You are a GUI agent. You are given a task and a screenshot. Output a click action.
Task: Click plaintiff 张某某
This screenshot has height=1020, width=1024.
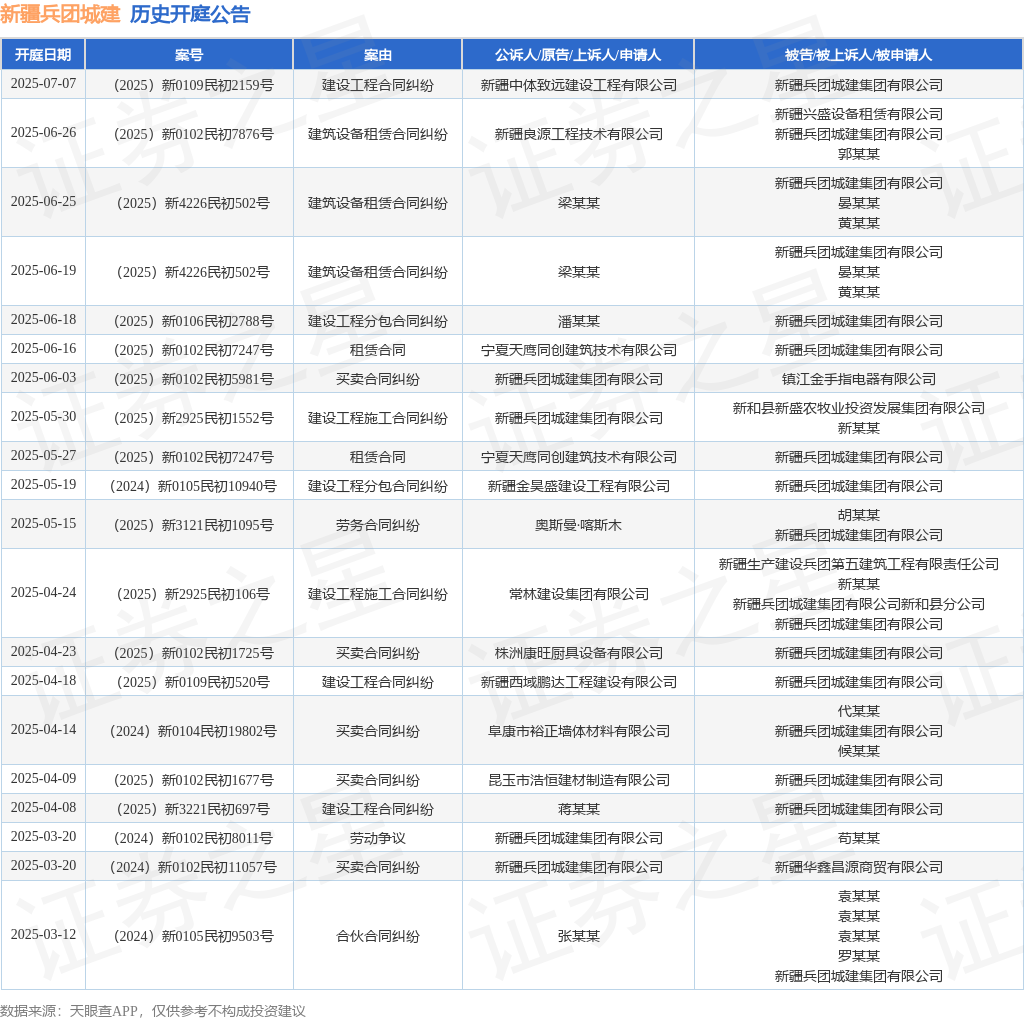point(578,936)
